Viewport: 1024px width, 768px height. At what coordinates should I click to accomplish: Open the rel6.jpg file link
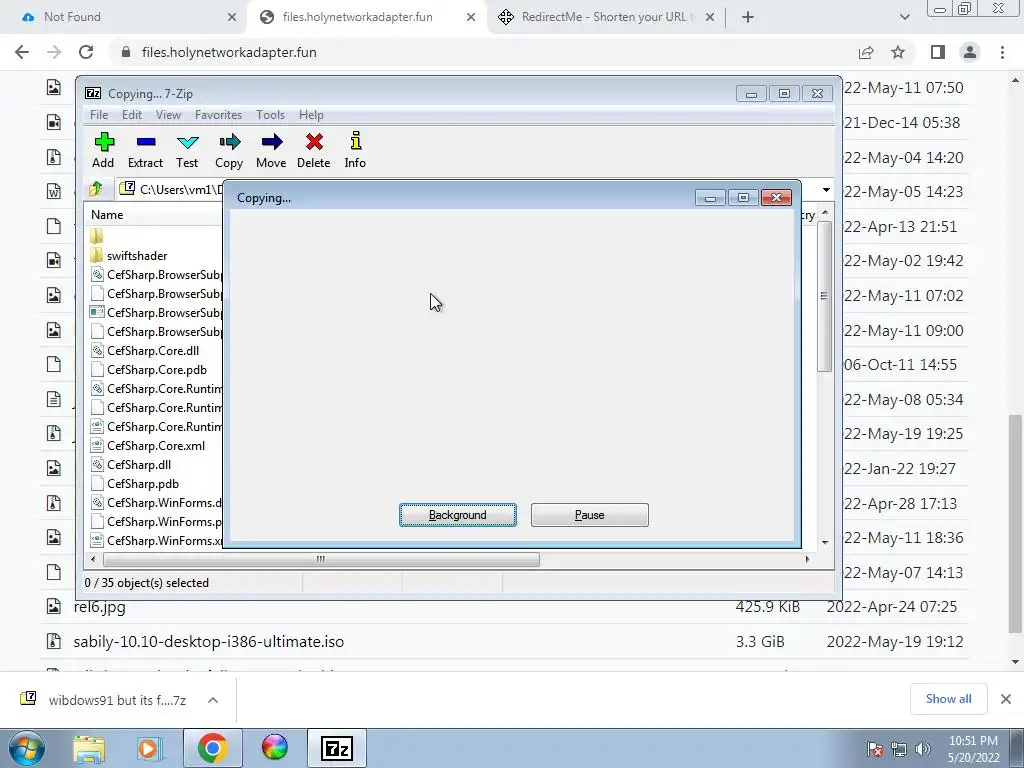pos(99,607)
